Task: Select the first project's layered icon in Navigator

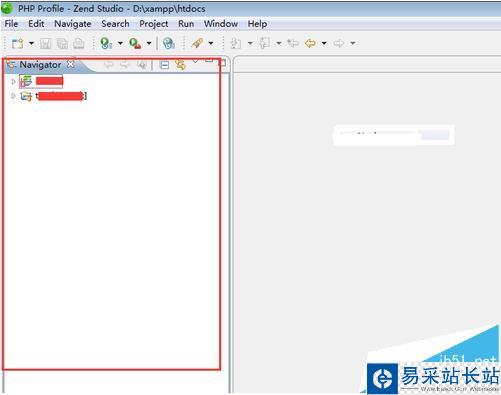Action: pyautogui.click(x=26, y=81)
